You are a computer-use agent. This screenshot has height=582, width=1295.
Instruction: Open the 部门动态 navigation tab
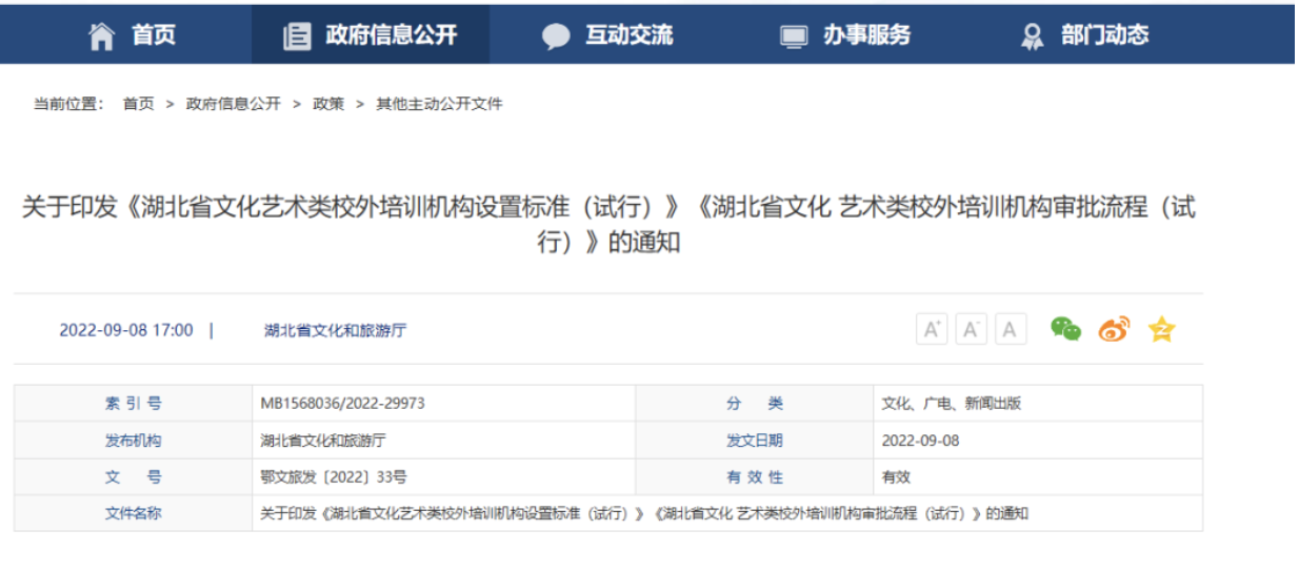click(1084, 36)
